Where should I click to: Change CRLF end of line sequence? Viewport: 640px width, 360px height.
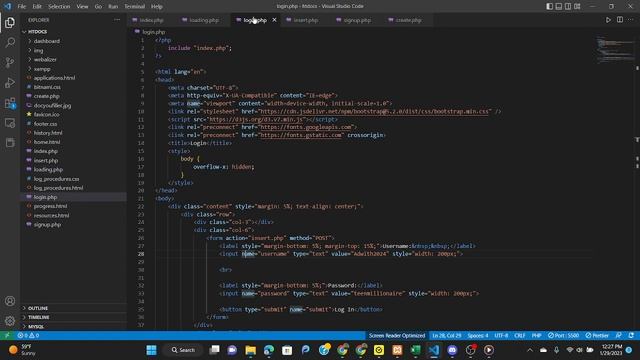(x=520, y=335)
